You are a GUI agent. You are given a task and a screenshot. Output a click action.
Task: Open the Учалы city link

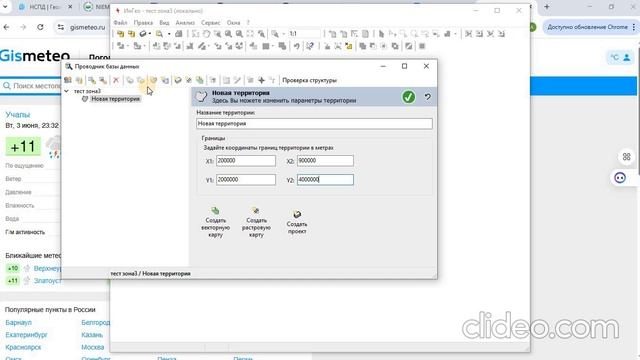[18, 115]
